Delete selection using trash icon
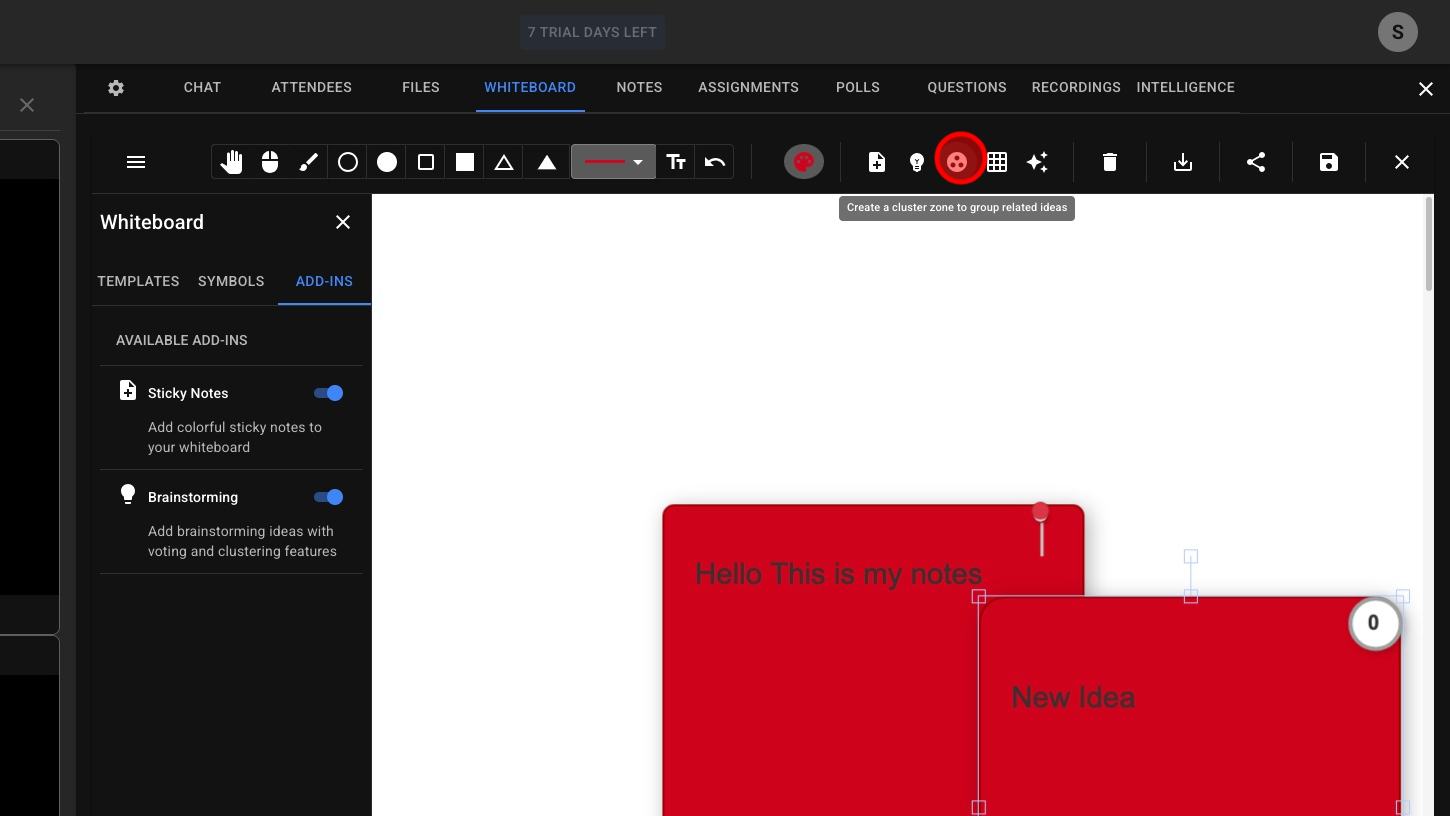 [x=1110, y=162]
